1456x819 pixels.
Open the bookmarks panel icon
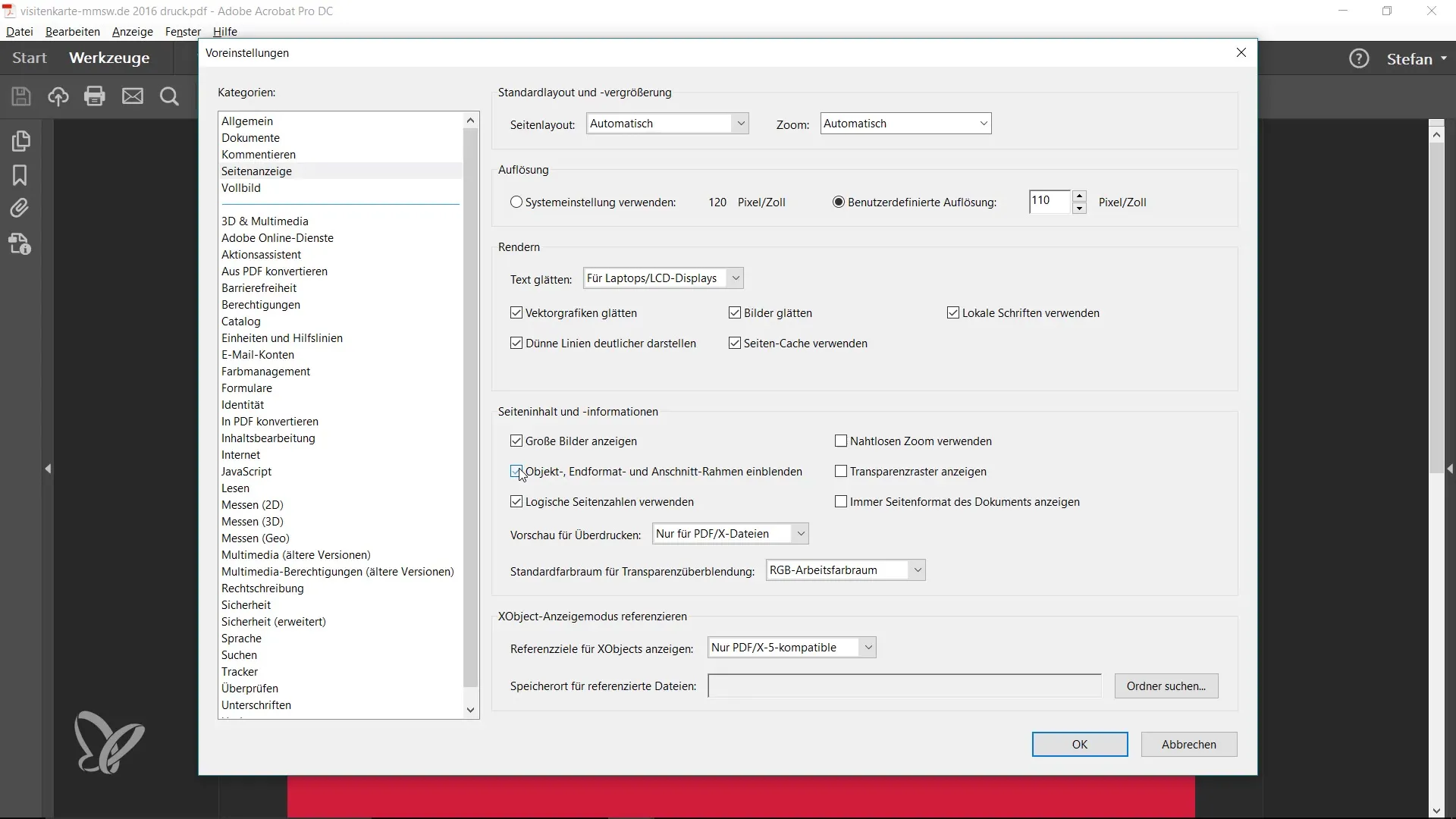[20, 175]
